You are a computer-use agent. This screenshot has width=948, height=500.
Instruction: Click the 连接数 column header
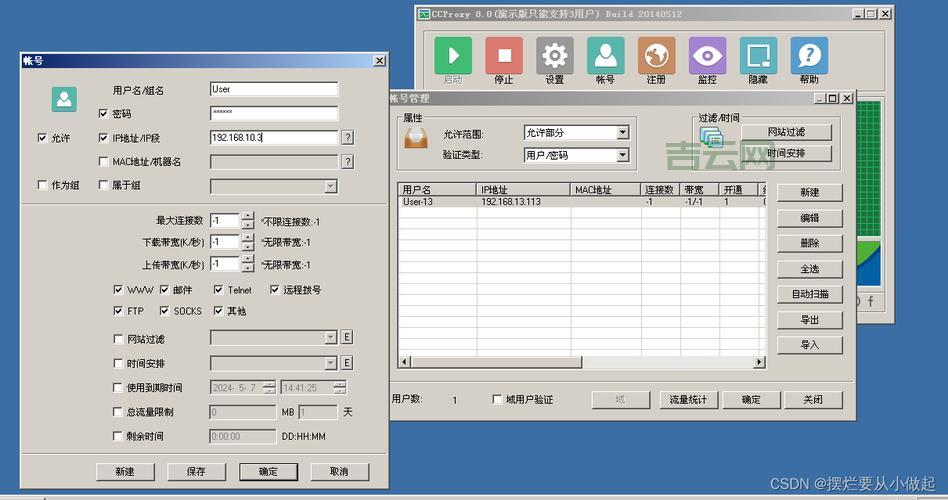click(659, 189)
